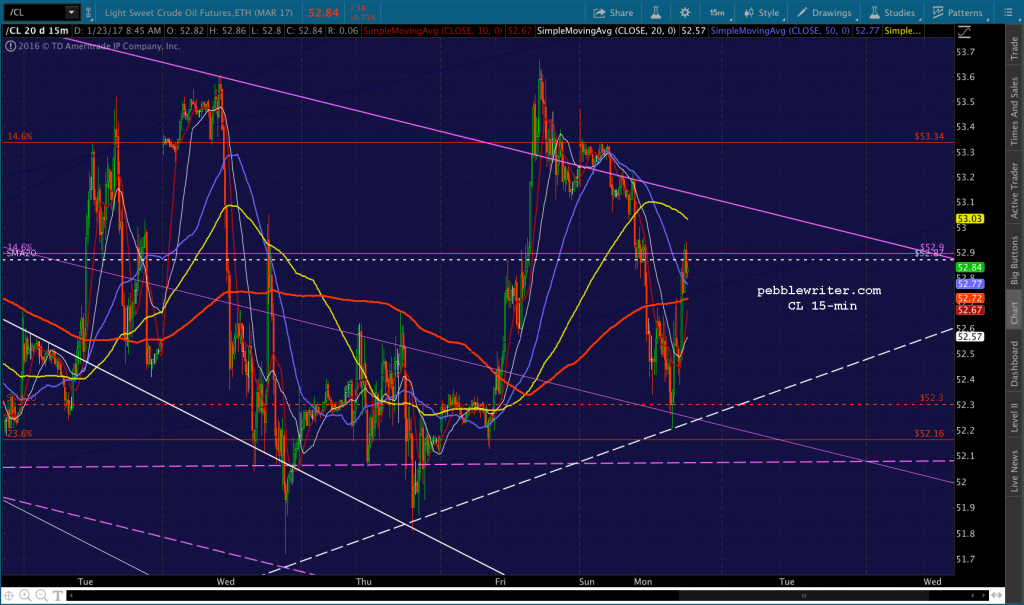Viewport: 1024px width, 605px height.
Task: Click the scrollbar left arrow near right end
Action: (x=973, y=595)
